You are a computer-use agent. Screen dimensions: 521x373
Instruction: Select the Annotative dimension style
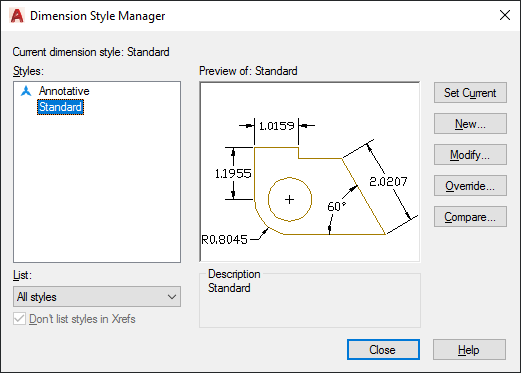pyautogui.click(x=64, y=91)
